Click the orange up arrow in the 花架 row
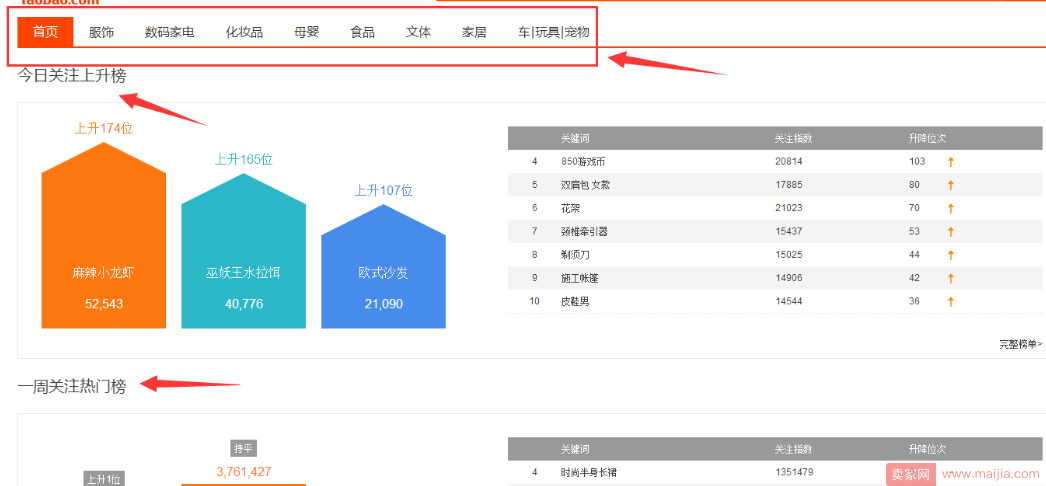Image resolution: width=1046 pixels, height=486 pixels. coord(951,208)
